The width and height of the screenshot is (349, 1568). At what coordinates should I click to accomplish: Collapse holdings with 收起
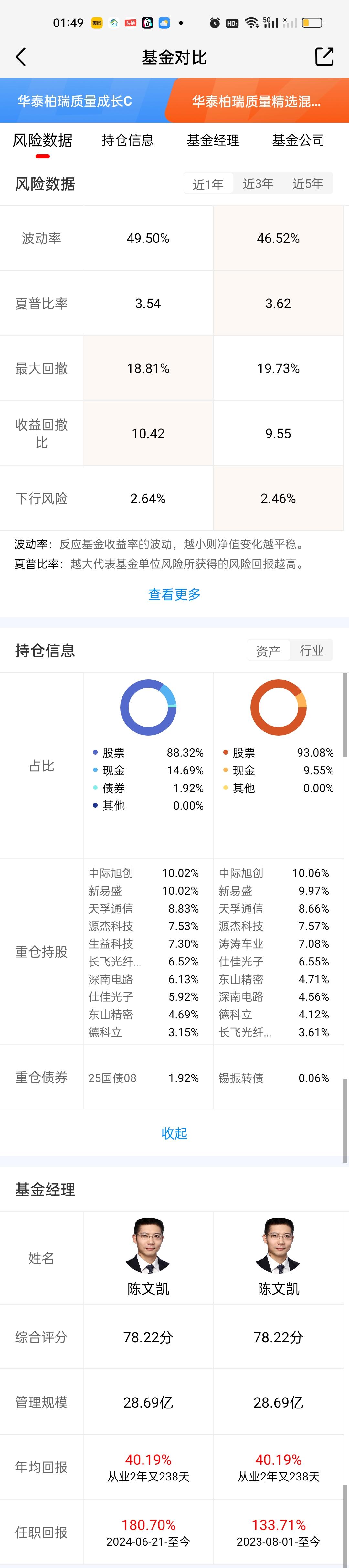[174, 1133]
